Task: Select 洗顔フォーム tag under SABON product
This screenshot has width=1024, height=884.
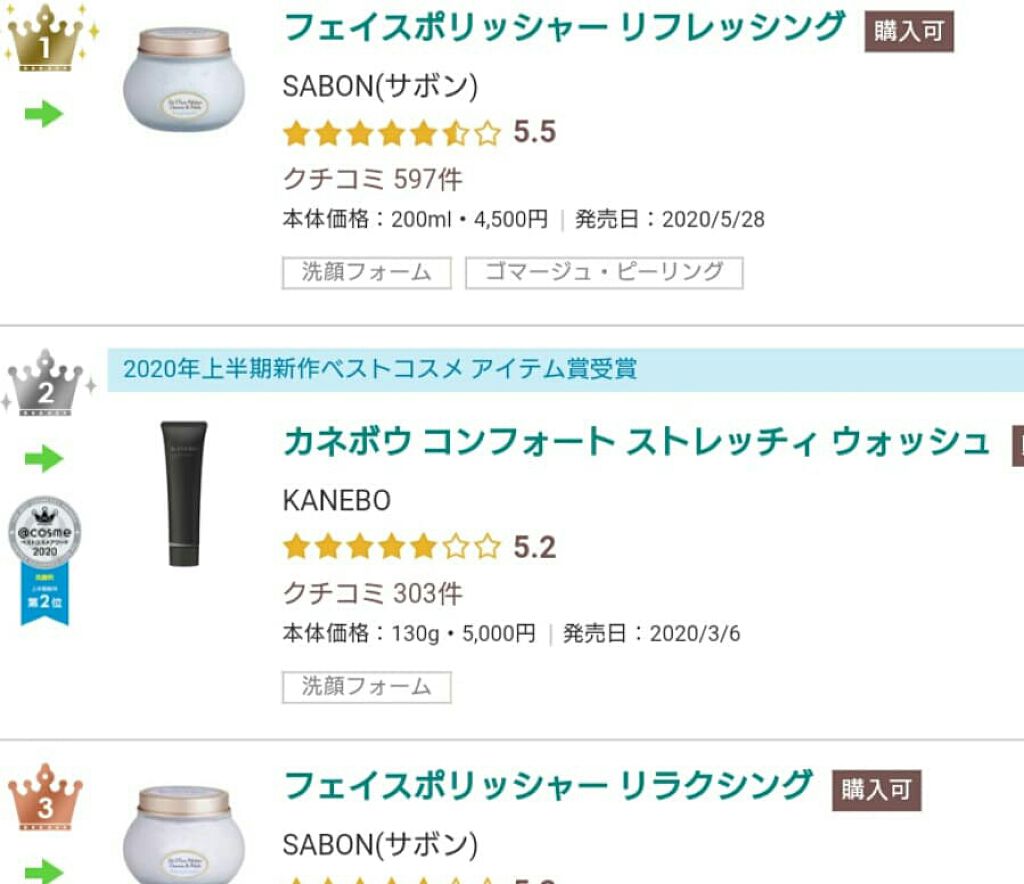Action: [x=367, y=273]
